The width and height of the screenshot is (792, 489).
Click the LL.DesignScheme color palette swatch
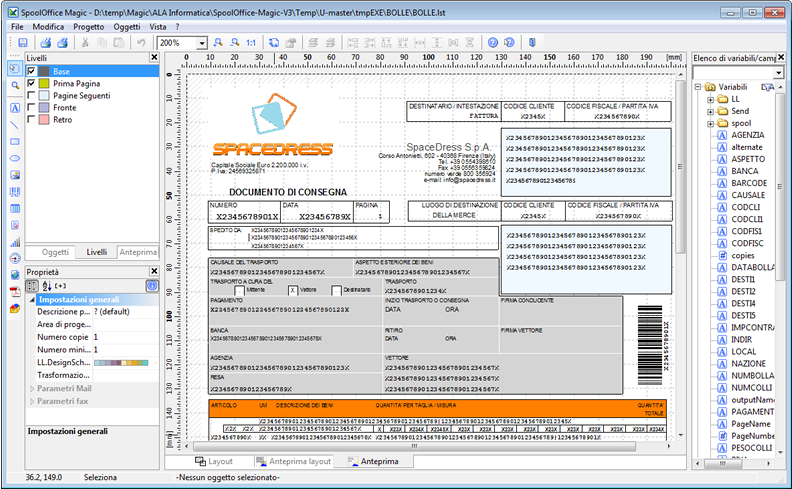coord(122,362)
